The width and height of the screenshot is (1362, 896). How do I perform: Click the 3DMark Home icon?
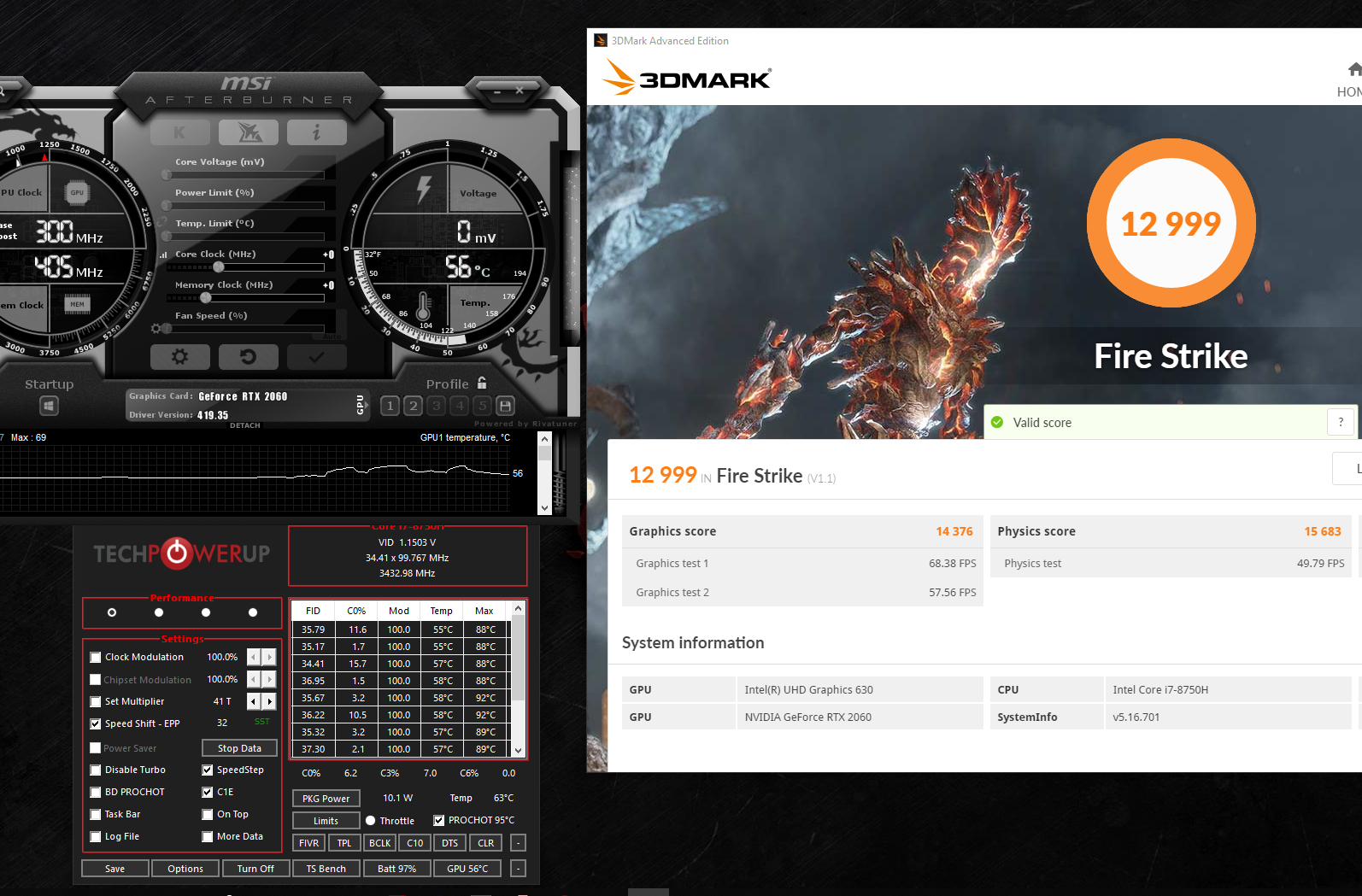point(1354,69)
